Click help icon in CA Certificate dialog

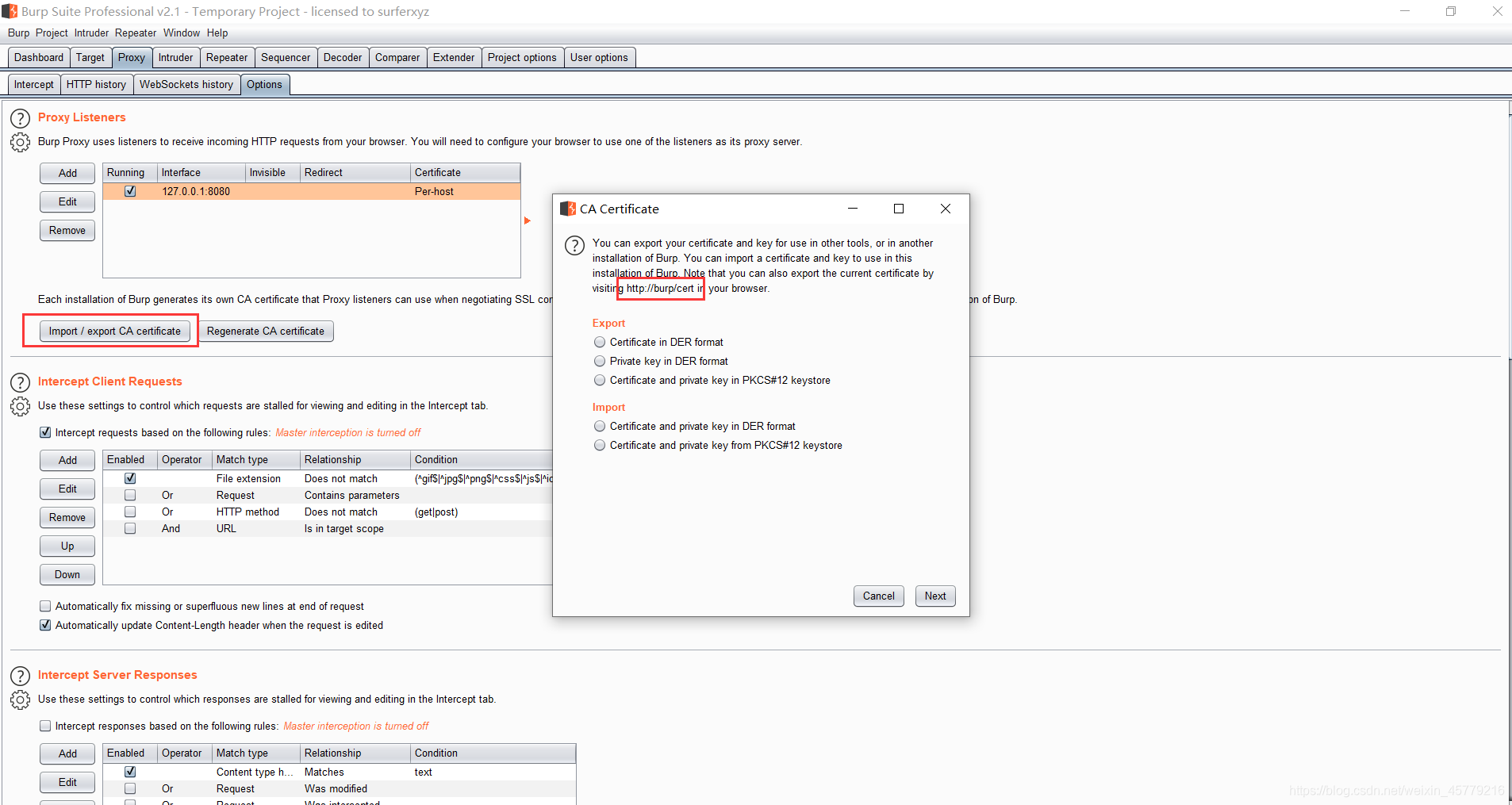point(574,245)
